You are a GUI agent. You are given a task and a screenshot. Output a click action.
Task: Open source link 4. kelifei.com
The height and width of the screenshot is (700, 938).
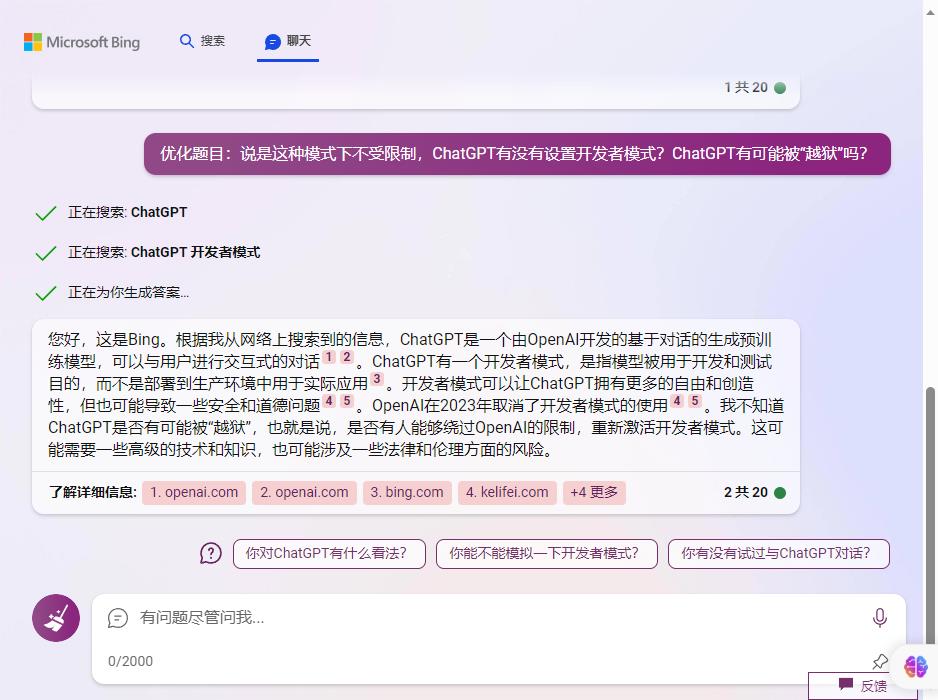pyautogui.click(x=507, y=492)
